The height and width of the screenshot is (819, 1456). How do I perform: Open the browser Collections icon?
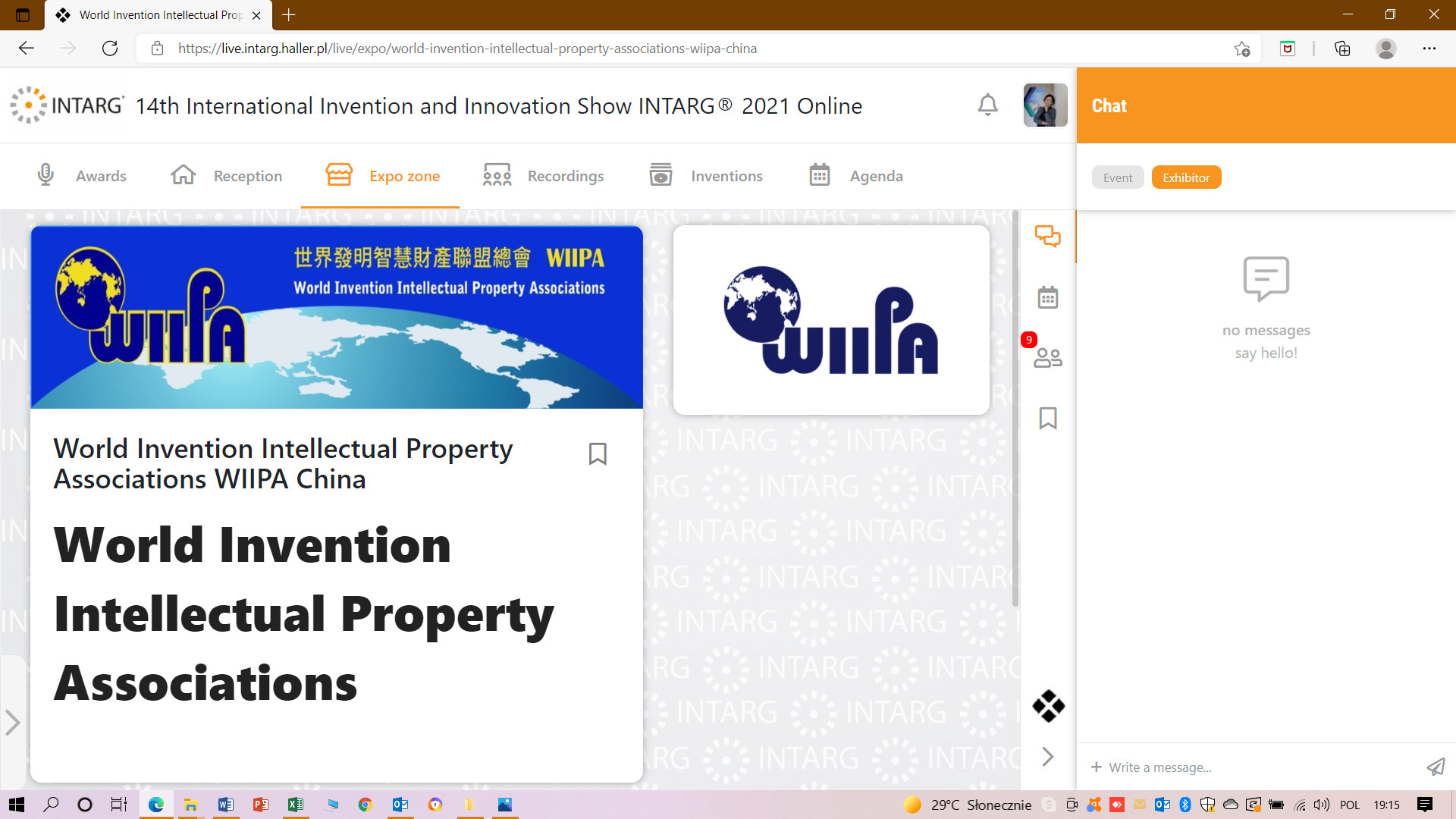pyautogui.click(x=1342, y=49)
